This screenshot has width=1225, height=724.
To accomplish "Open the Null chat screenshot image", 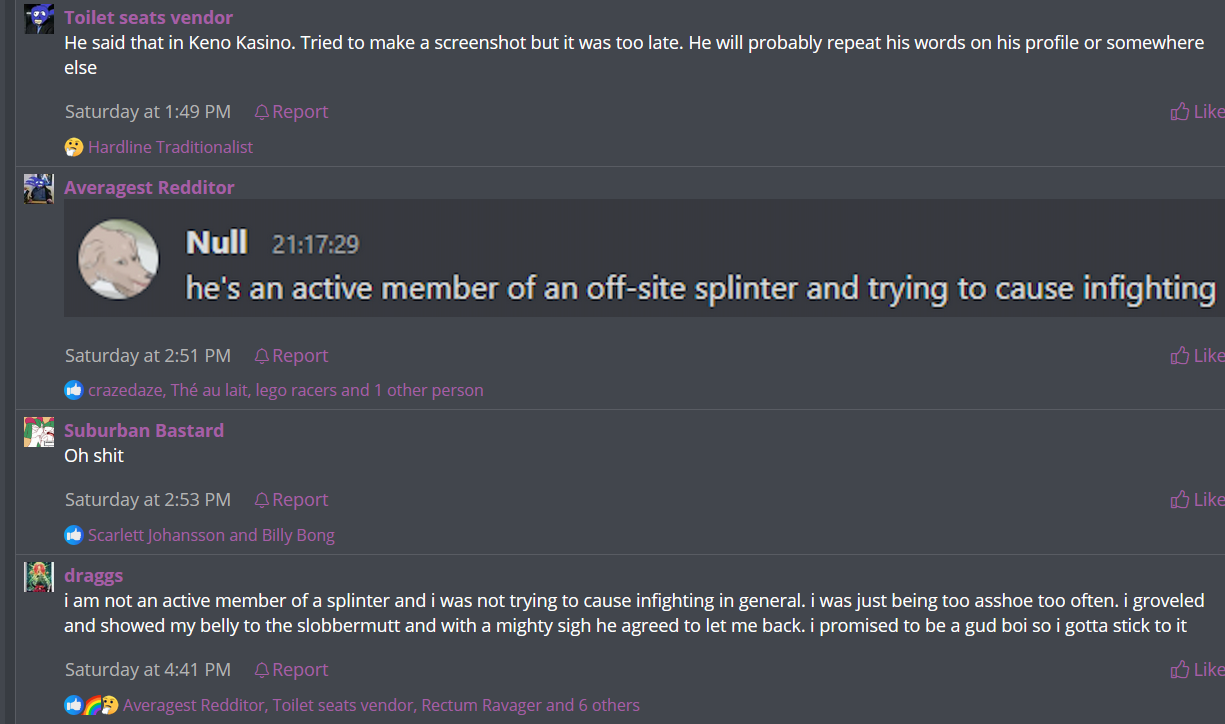I will click(x=640, y=258).
